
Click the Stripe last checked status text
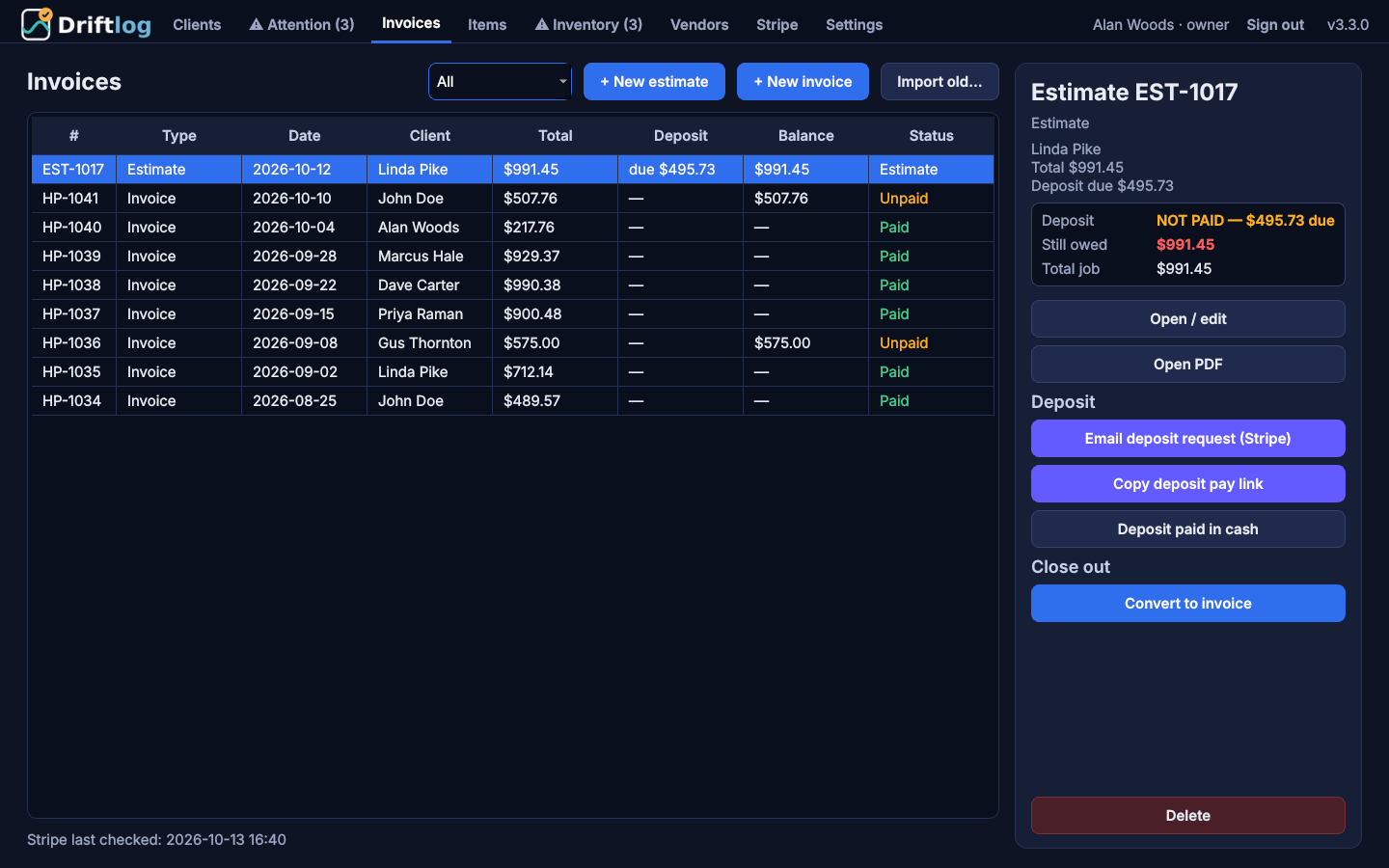[156, 840]
